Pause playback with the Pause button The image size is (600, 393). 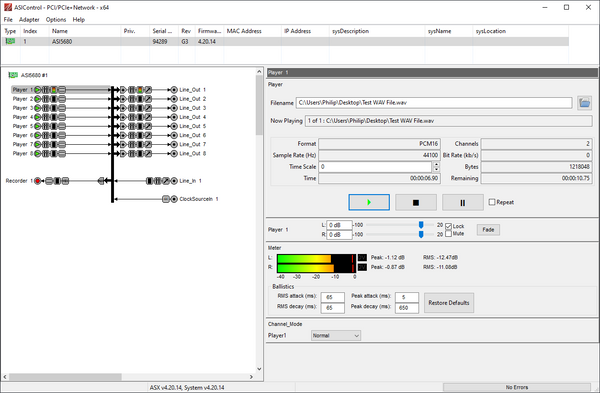[463, 202]
